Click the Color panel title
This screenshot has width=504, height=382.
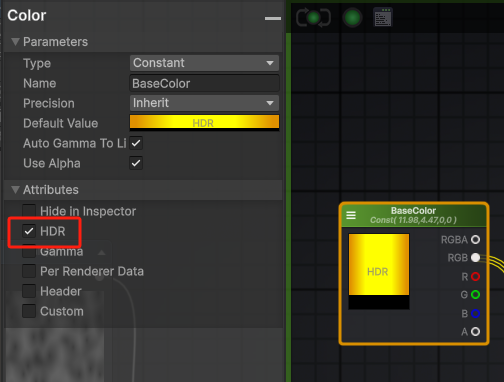[x=27, y=15]
